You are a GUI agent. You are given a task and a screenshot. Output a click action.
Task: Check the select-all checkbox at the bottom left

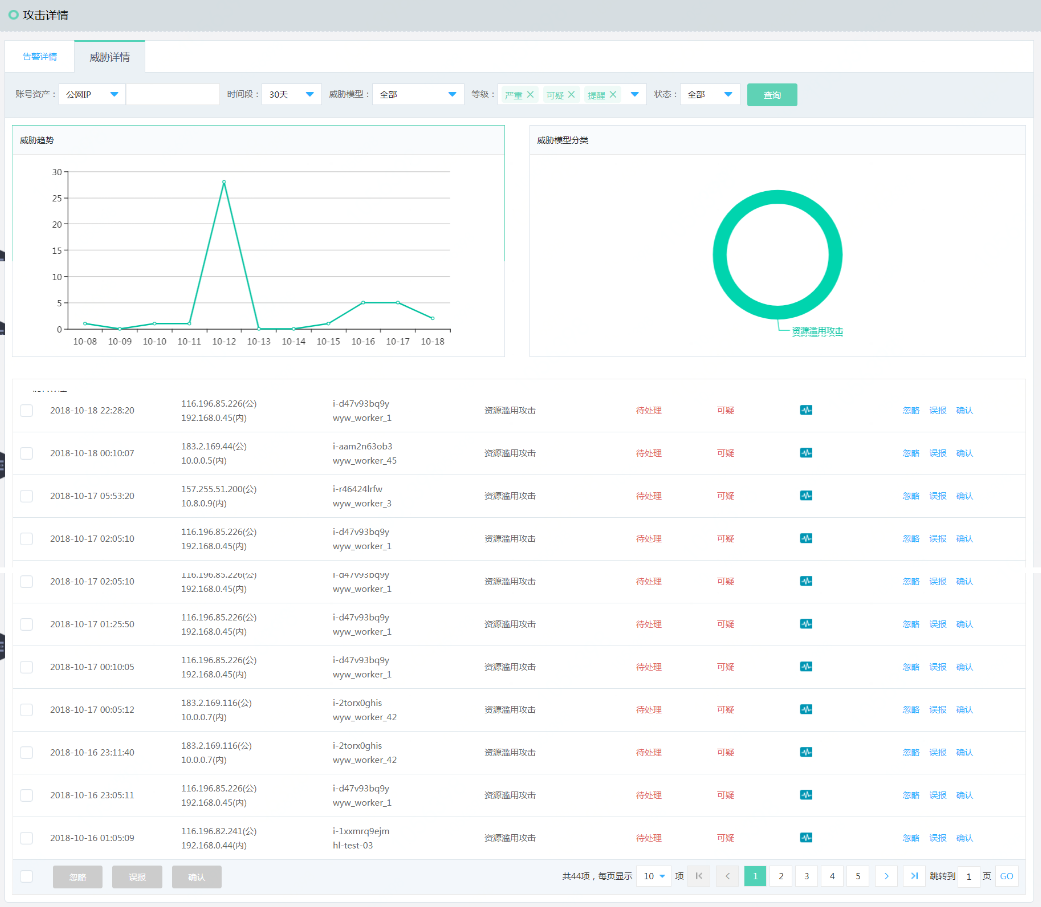coord(26,875)
